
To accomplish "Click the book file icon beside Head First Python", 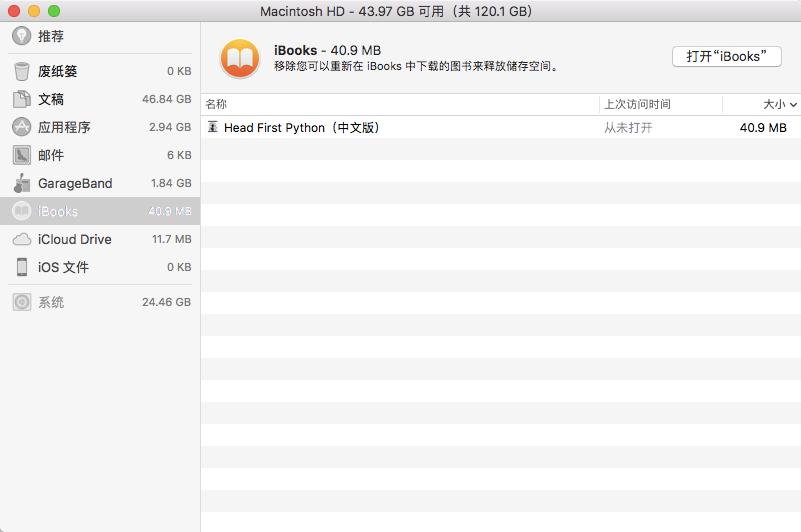I will click(213, 128).
